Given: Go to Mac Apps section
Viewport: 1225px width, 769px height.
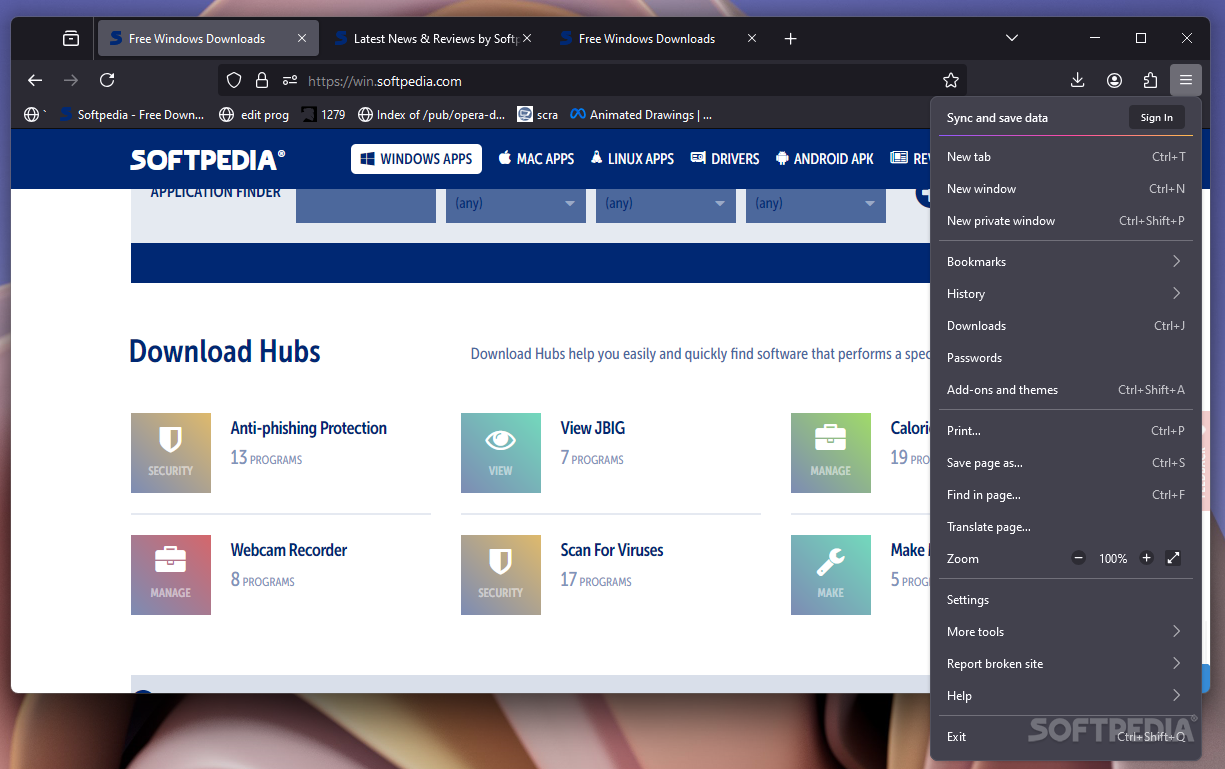Looking at the screenshot, I should click(x=536, y=159).
